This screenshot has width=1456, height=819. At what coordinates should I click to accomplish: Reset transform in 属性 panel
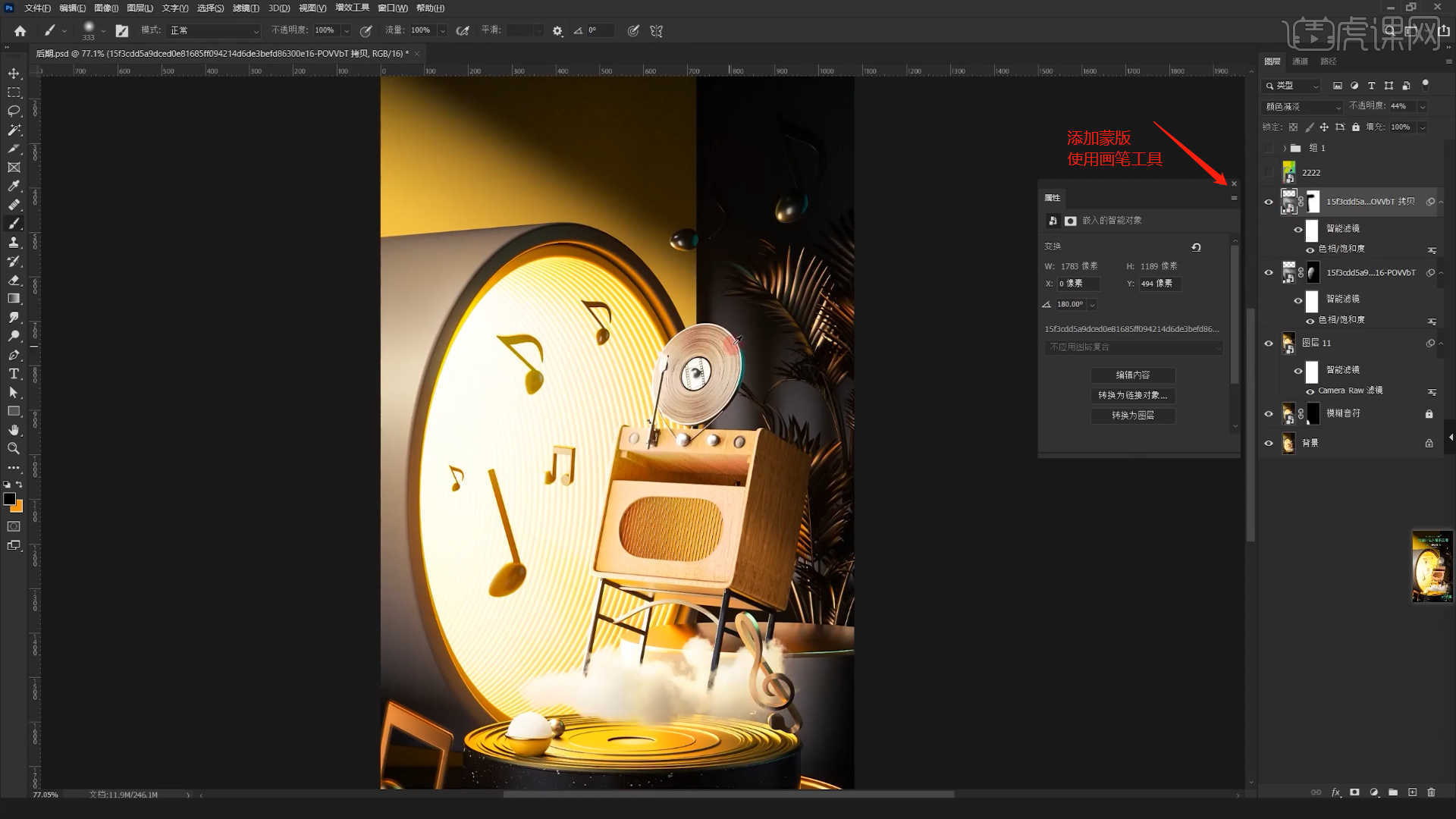pyautogui.click(x=1196, y=247)
